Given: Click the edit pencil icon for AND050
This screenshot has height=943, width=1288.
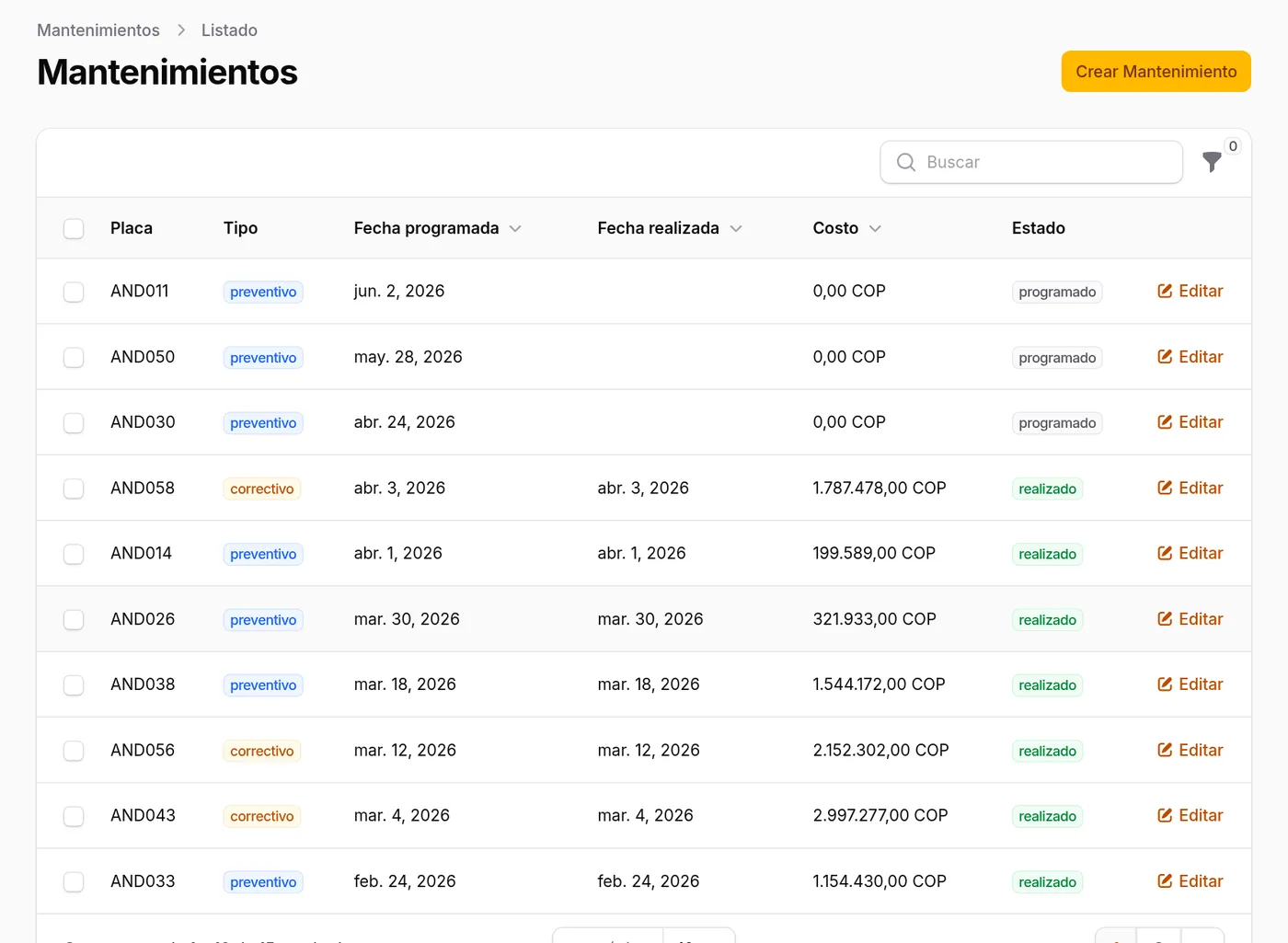Looking at the screenshot, I should click(1165, 357).
